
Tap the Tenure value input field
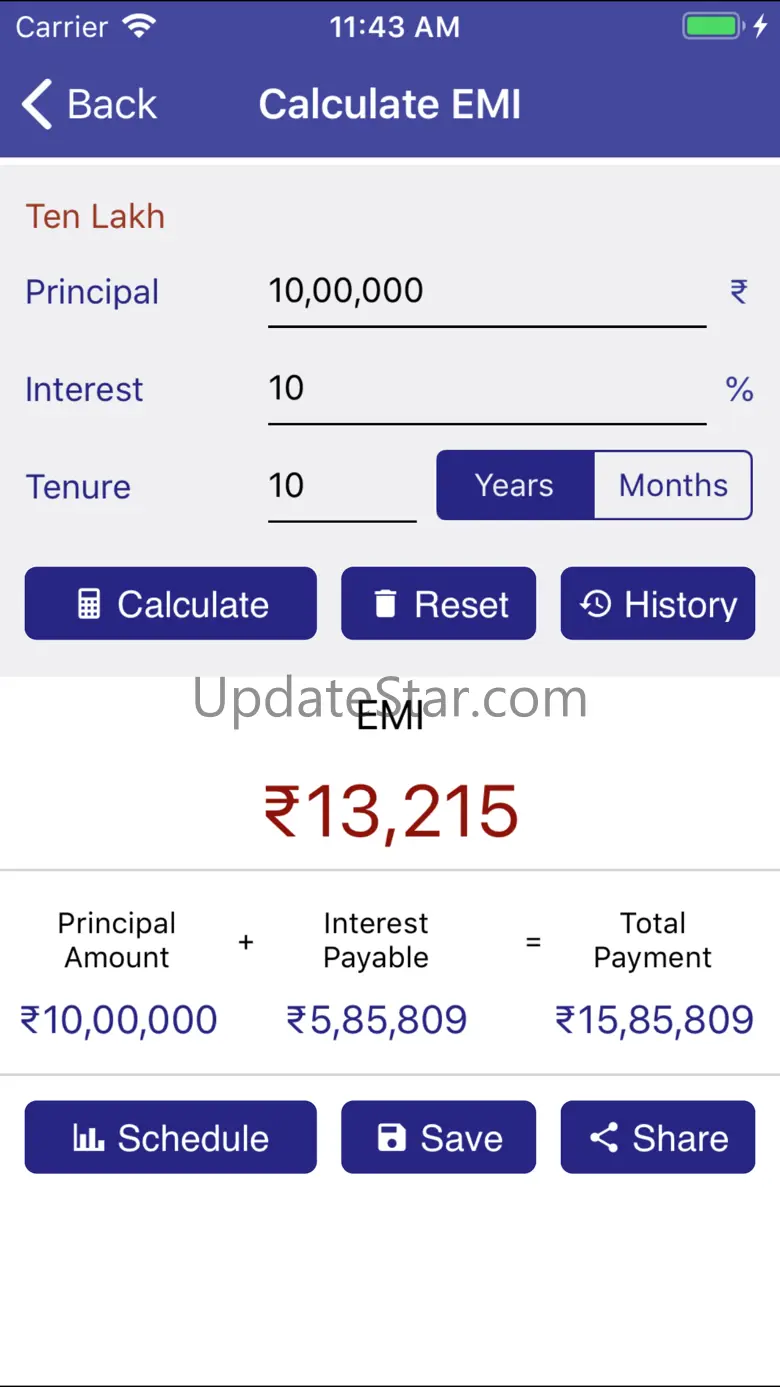coord(341,486)
